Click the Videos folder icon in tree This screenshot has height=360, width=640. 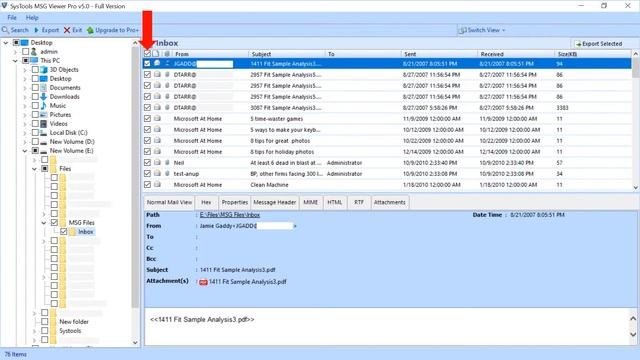[44, 124]
